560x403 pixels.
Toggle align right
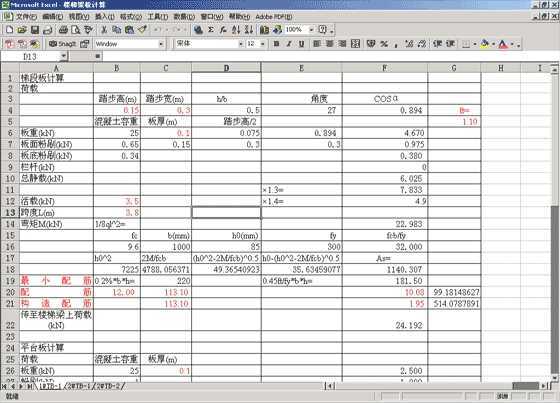[342, 44]
